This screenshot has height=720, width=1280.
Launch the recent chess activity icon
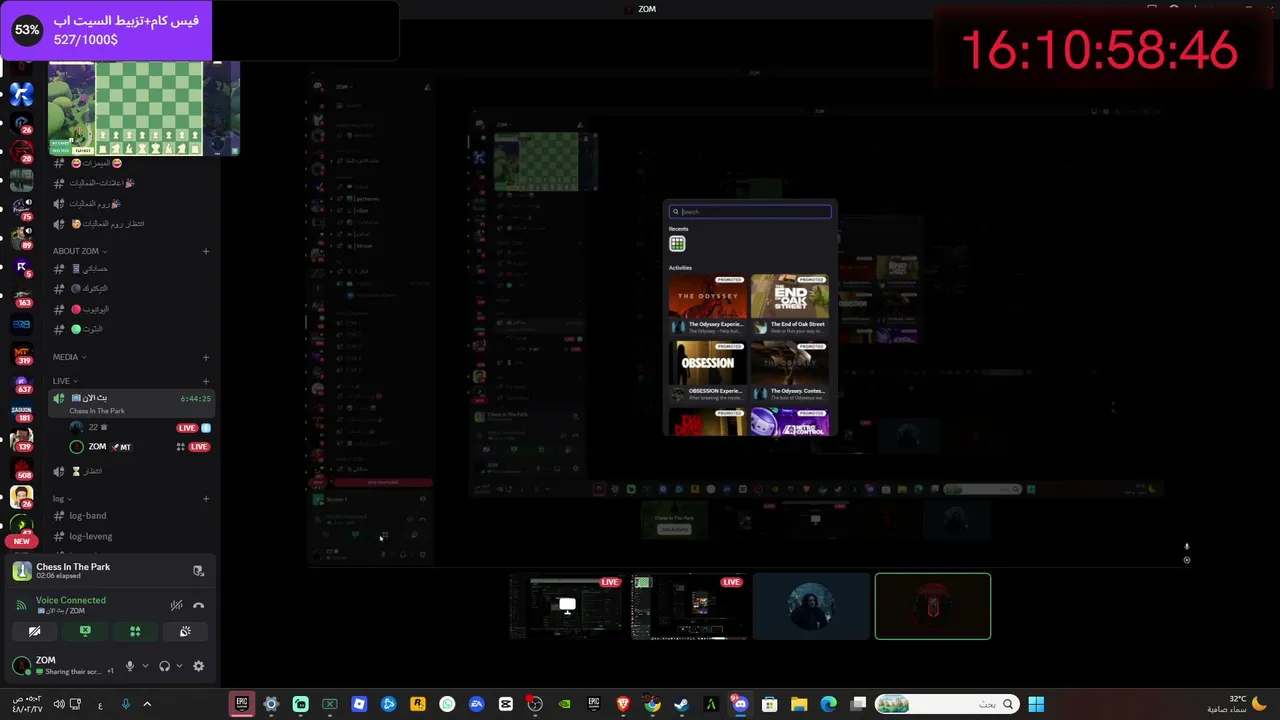(x=677, y=244)
